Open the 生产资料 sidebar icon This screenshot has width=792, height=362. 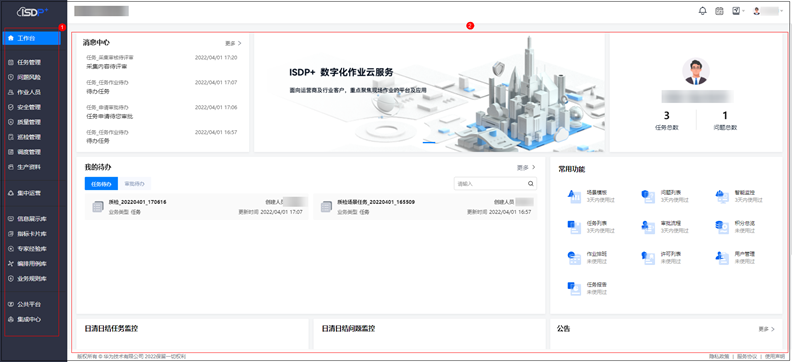coord(11,167)
